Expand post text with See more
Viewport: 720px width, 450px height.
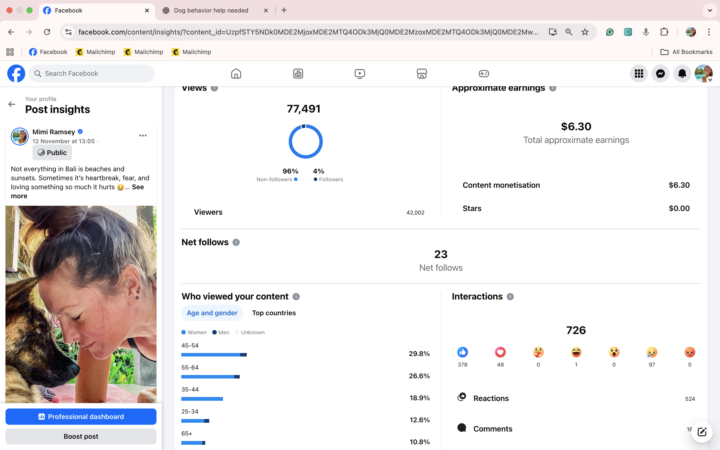(137, 187)
